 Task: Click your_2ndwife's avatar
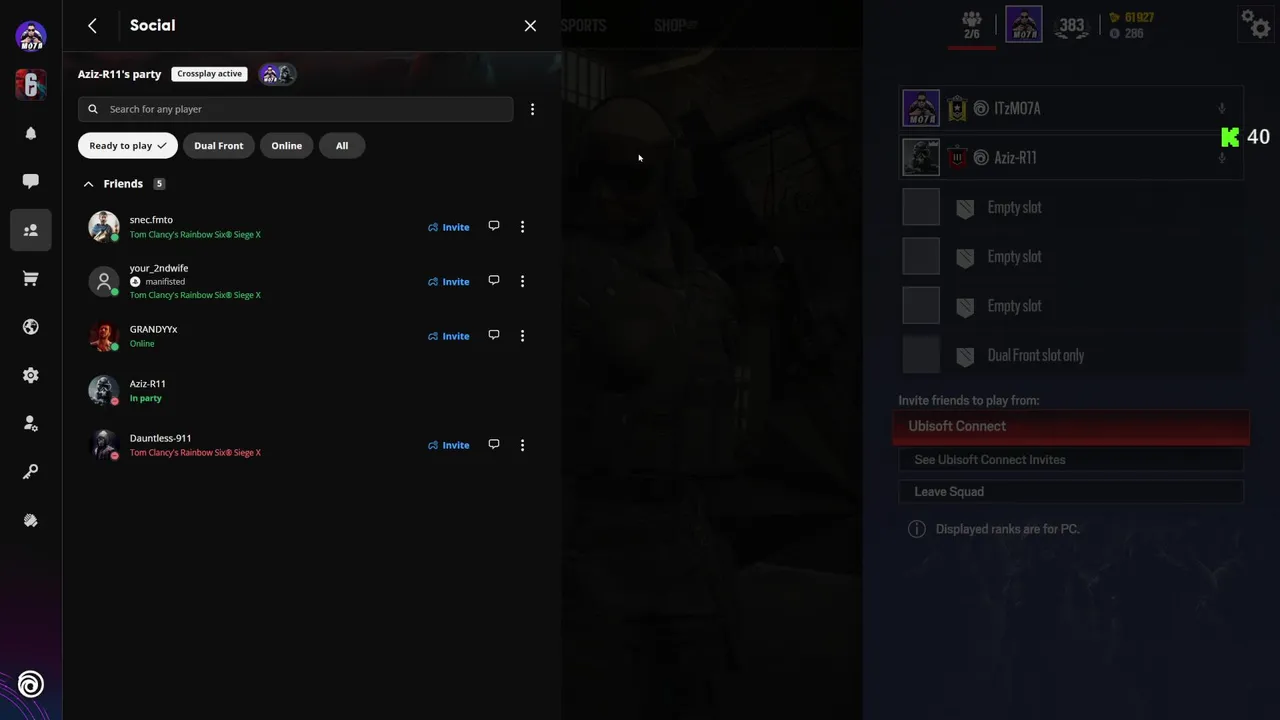104,282
